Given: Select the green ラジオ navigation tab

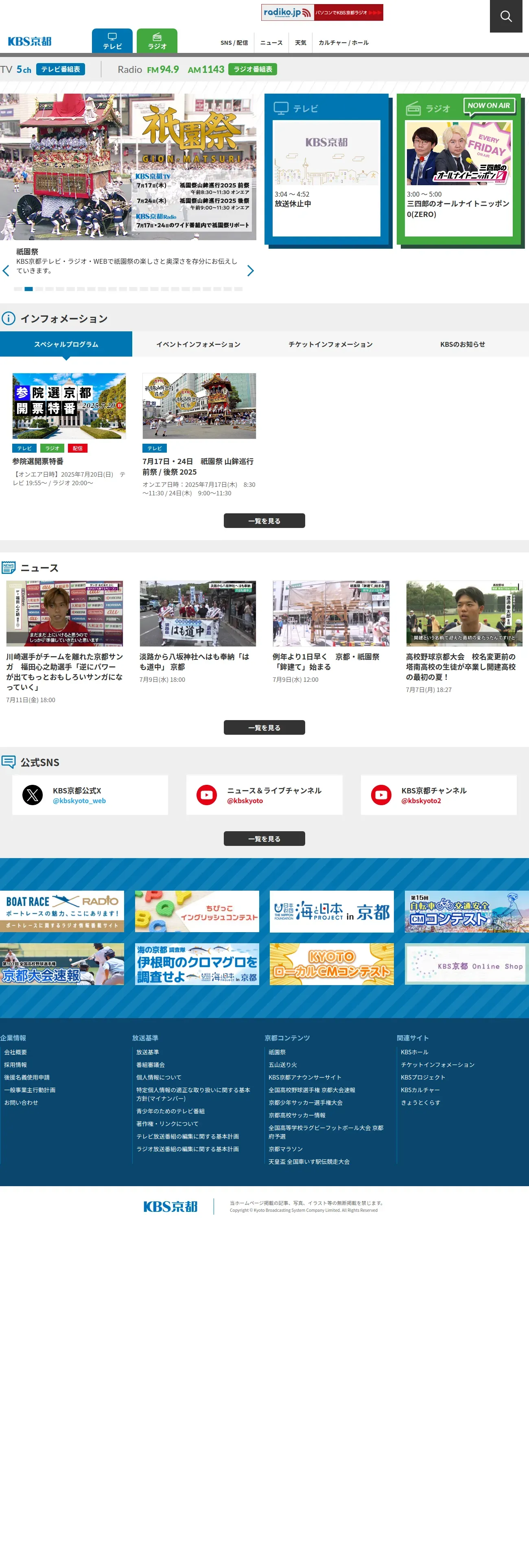Looking at the screenshot, I should coord(157,41).
